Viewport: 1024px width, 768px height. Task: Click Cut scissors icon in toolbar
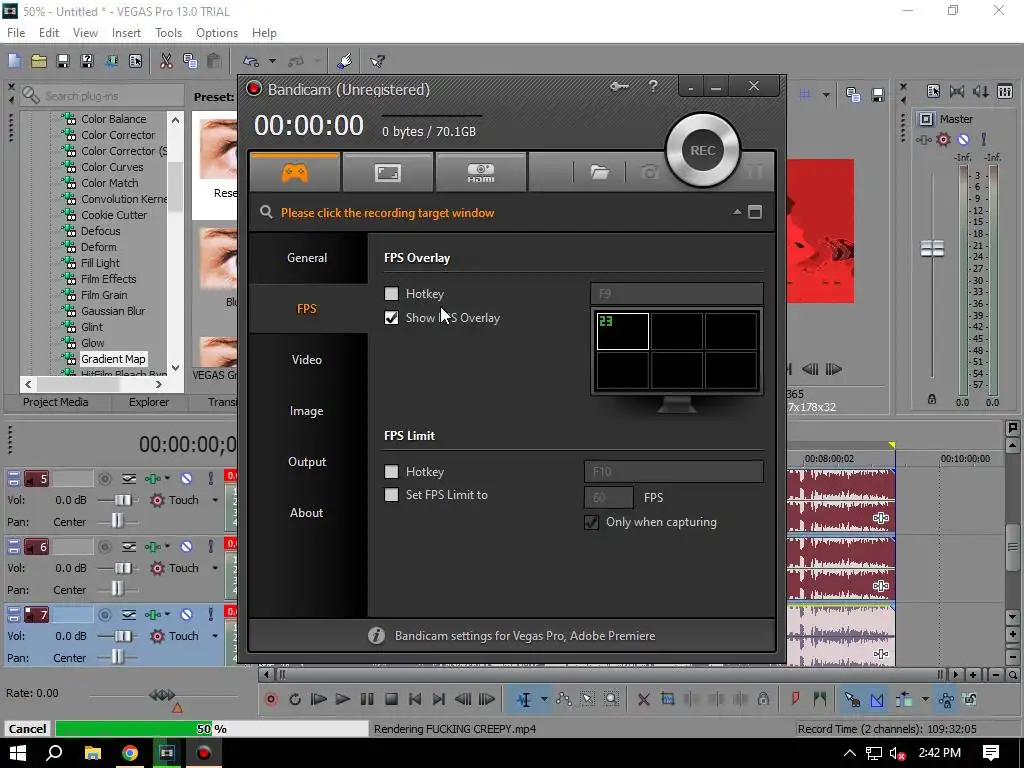(166, 61)
